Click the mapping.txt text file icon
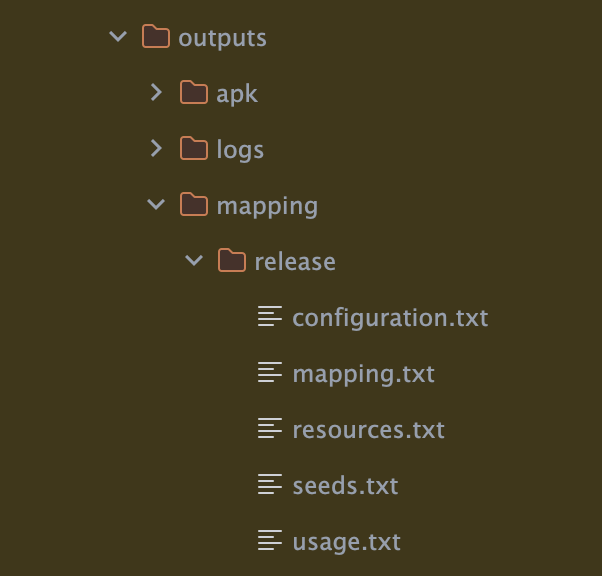The height and width of the screenshot is (576, 602). 270,373
